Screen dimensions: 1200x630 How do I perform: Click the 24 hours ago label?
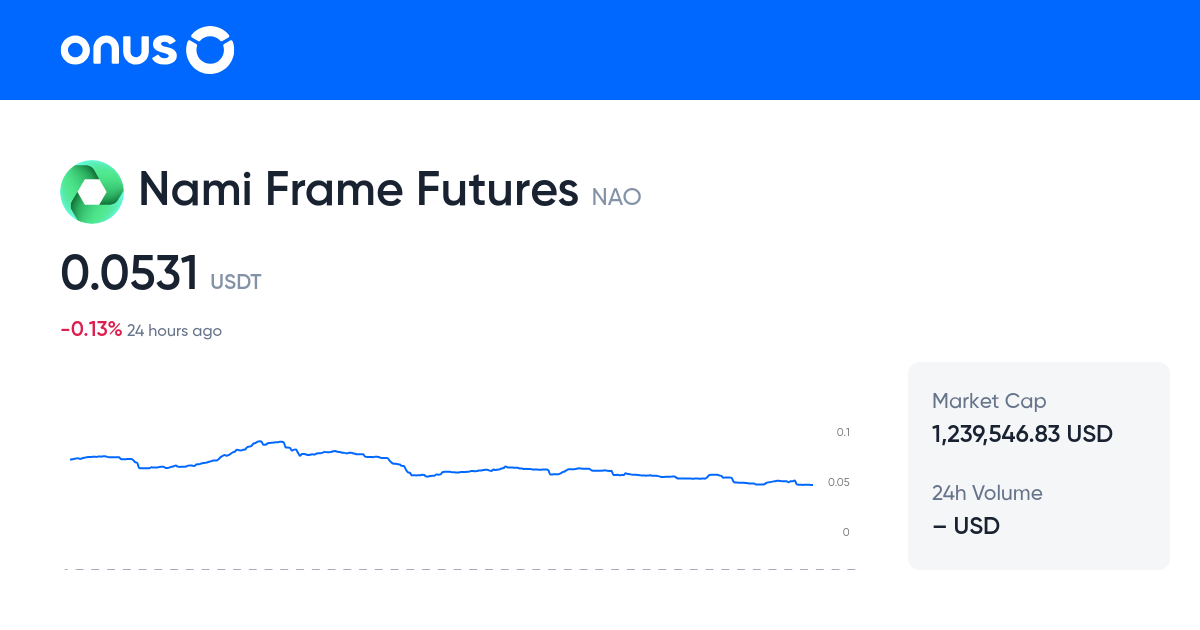174,331
